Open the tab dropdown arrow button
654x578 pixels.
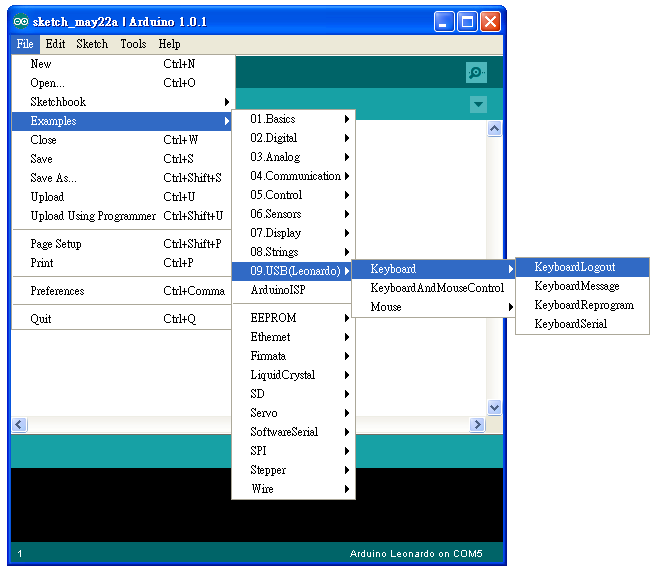click(x=478, y=104)
